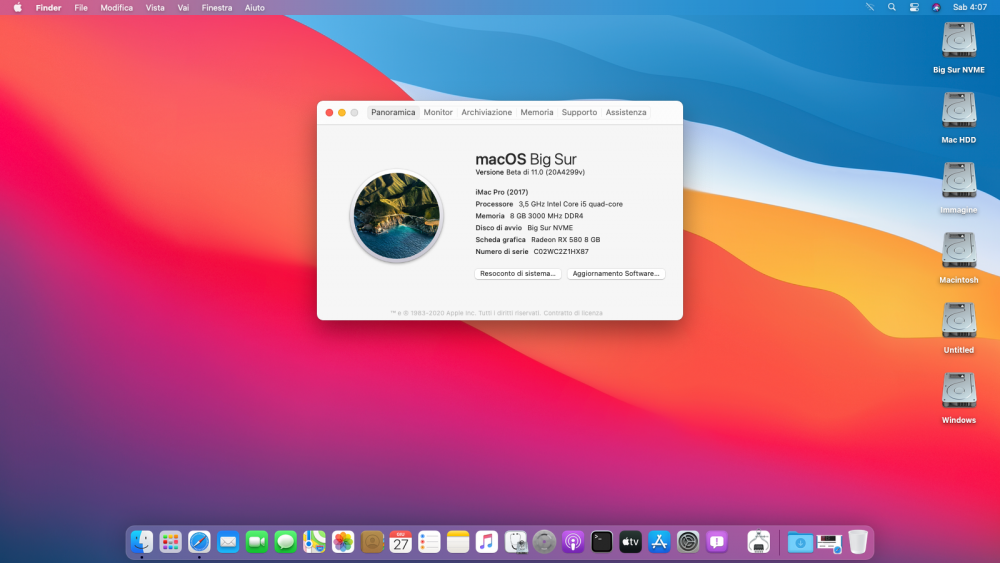Click the serial number C02WC2Z1HX87
Screen dimensions: 1000x563
[x=561, y=252]
